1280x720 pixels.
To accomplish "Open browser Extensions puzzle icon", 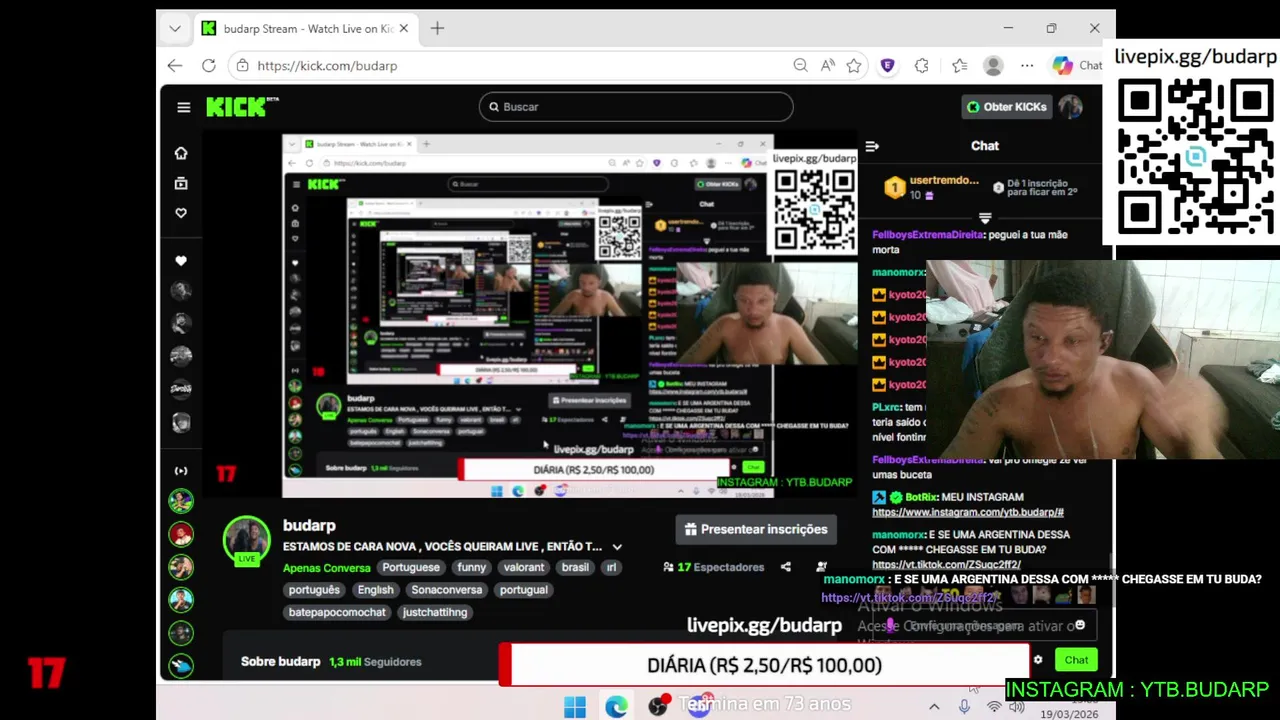I will [921, 66].
